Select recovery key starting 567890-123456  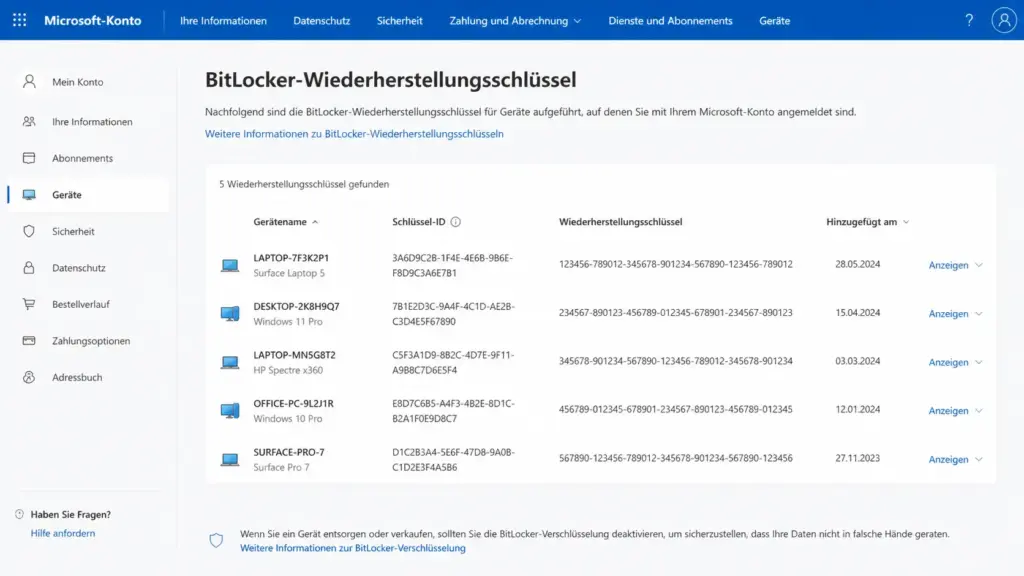[676, 458]
